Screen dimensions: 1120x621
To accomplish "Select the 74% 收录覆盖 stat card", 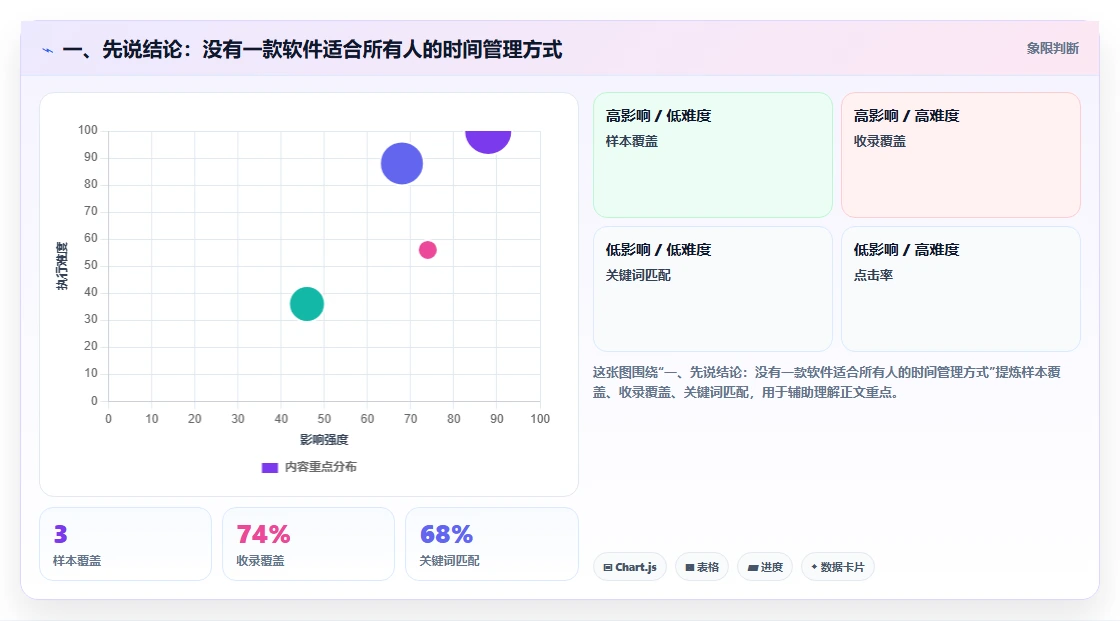I will point(309,544).
